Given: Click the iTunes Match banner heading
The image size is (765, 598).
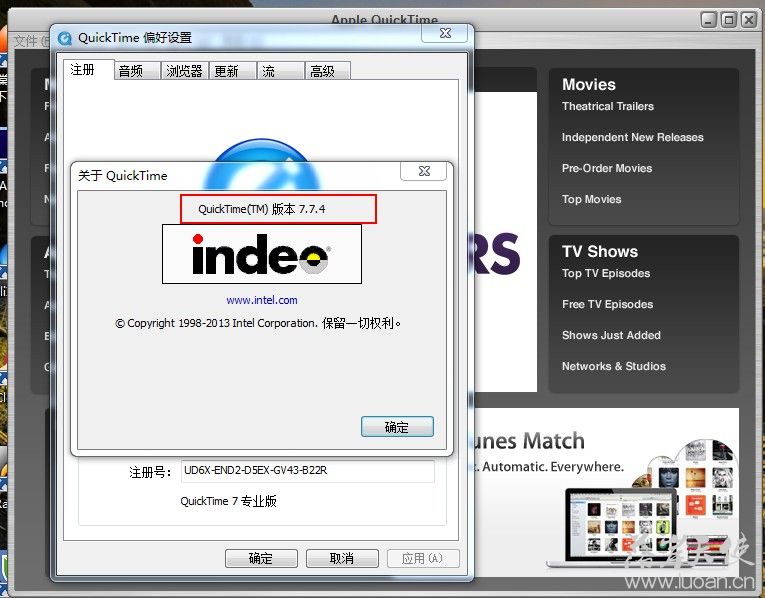Looking at the screenshot, I should tap(529, 441).
